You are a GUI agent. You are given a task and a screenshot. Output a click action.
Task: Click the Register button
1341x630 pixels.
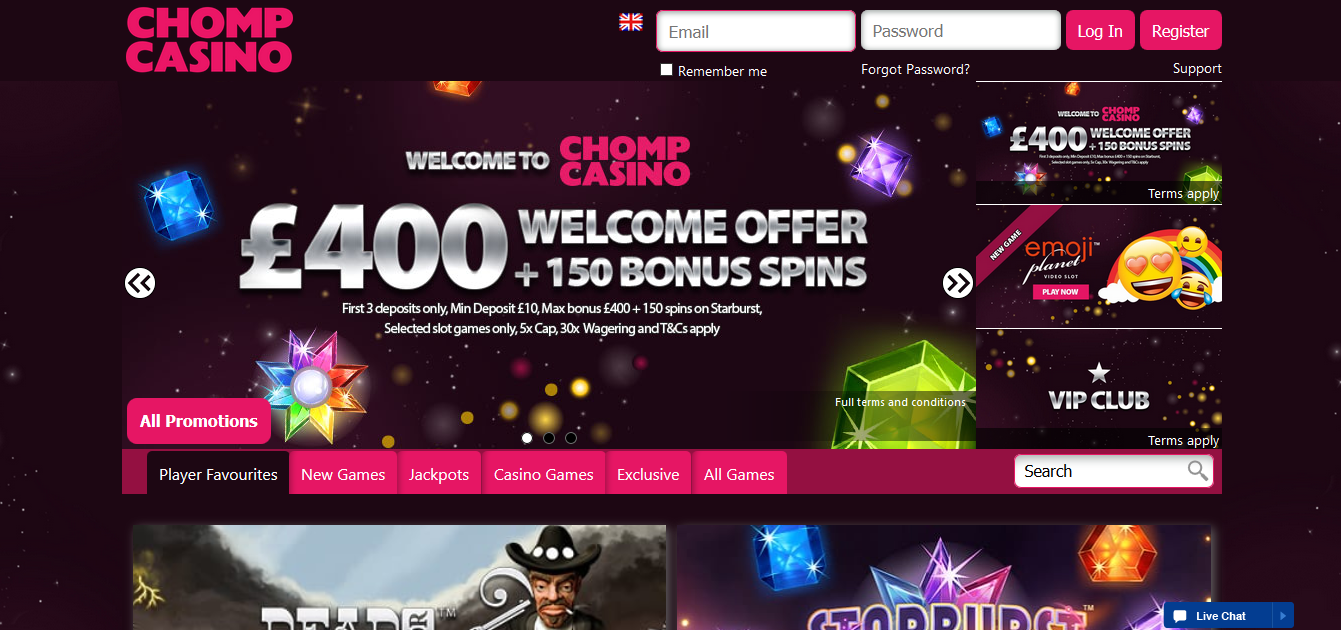click(x=1181, y=31)
